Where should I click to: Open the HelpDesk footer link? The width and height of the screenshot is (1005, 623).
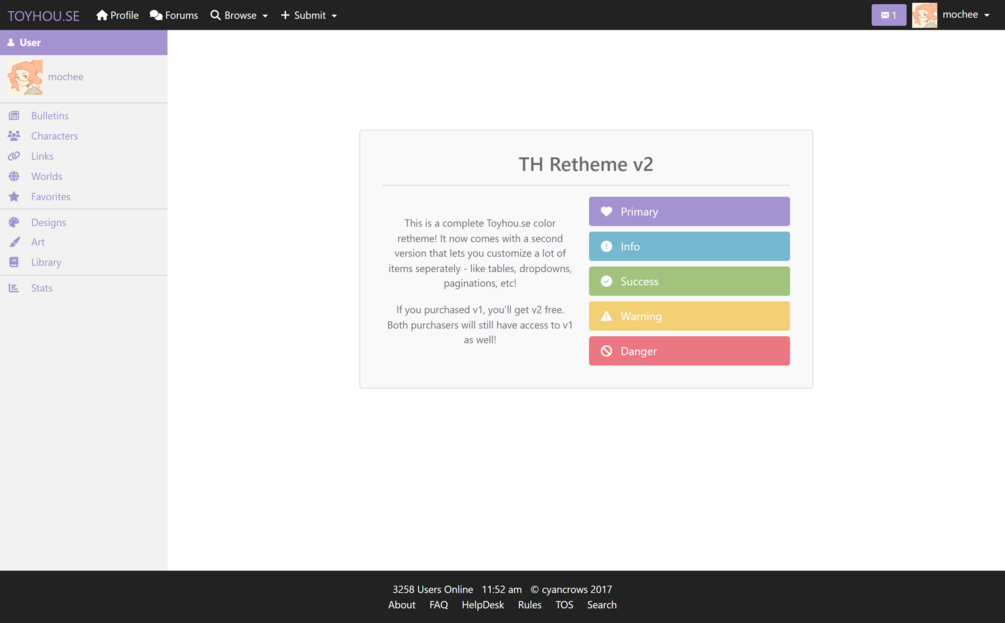483,605
